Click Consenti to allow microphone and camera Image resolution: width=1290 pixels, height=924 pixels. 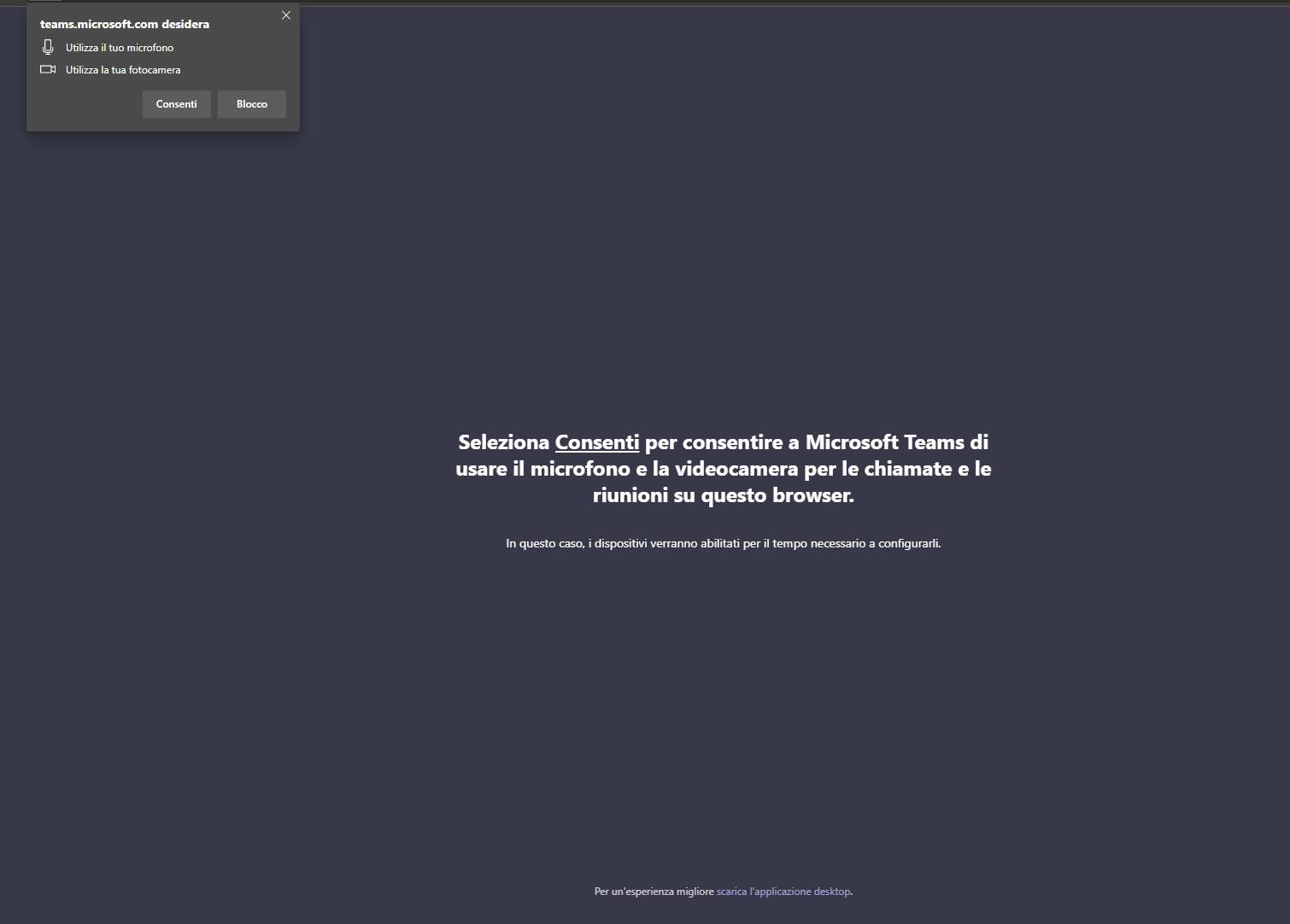point(176,104)
